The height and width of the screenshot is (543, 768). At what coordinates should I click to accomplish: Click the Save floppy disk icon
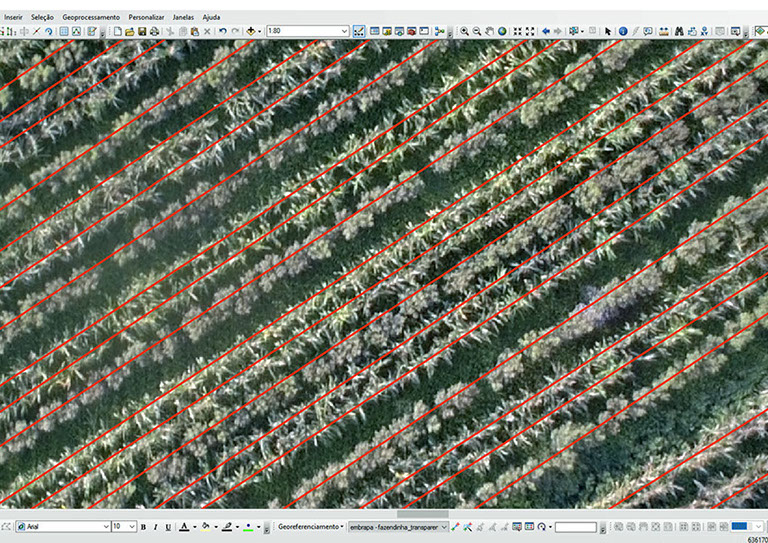[x=142, y=32]
